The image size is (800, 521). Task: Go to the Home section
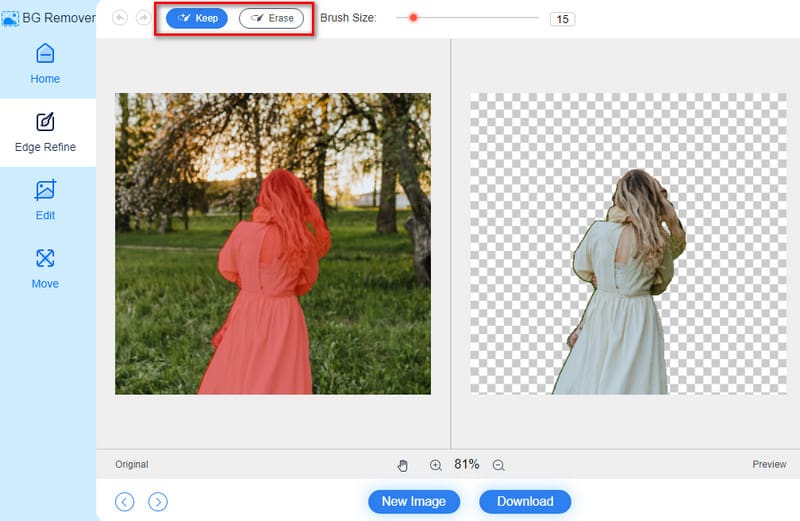[x=45, y=63]
